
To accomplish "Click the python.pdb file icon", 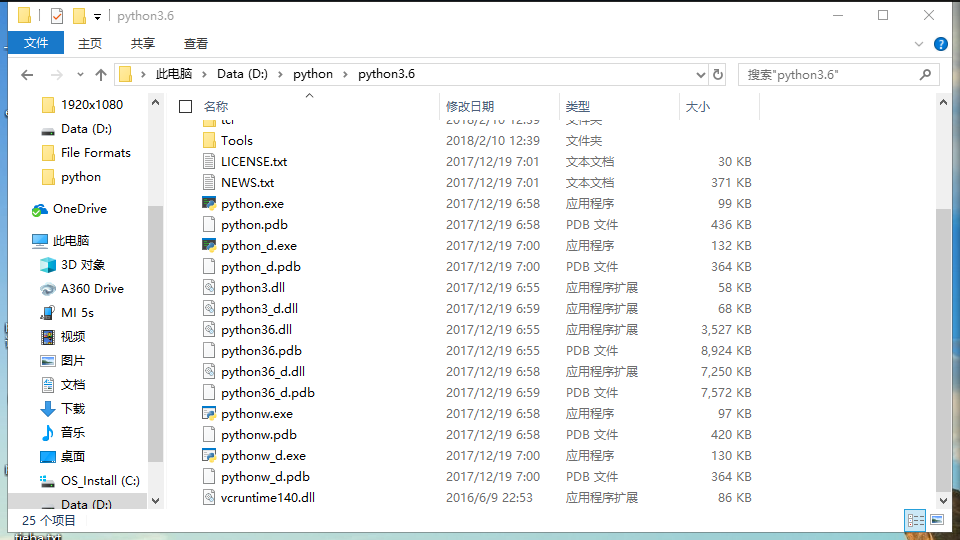I will click(x=209, y=225).
